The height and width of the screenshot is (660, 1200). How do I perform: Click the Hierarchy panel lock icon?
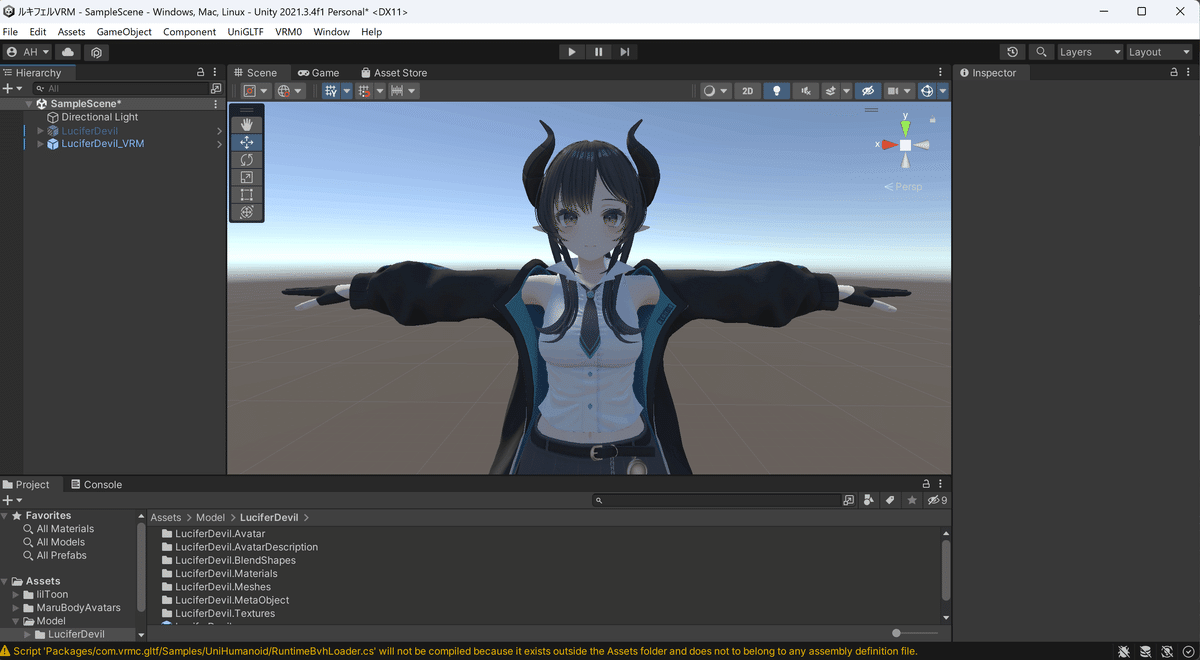(x=201, y=73)
